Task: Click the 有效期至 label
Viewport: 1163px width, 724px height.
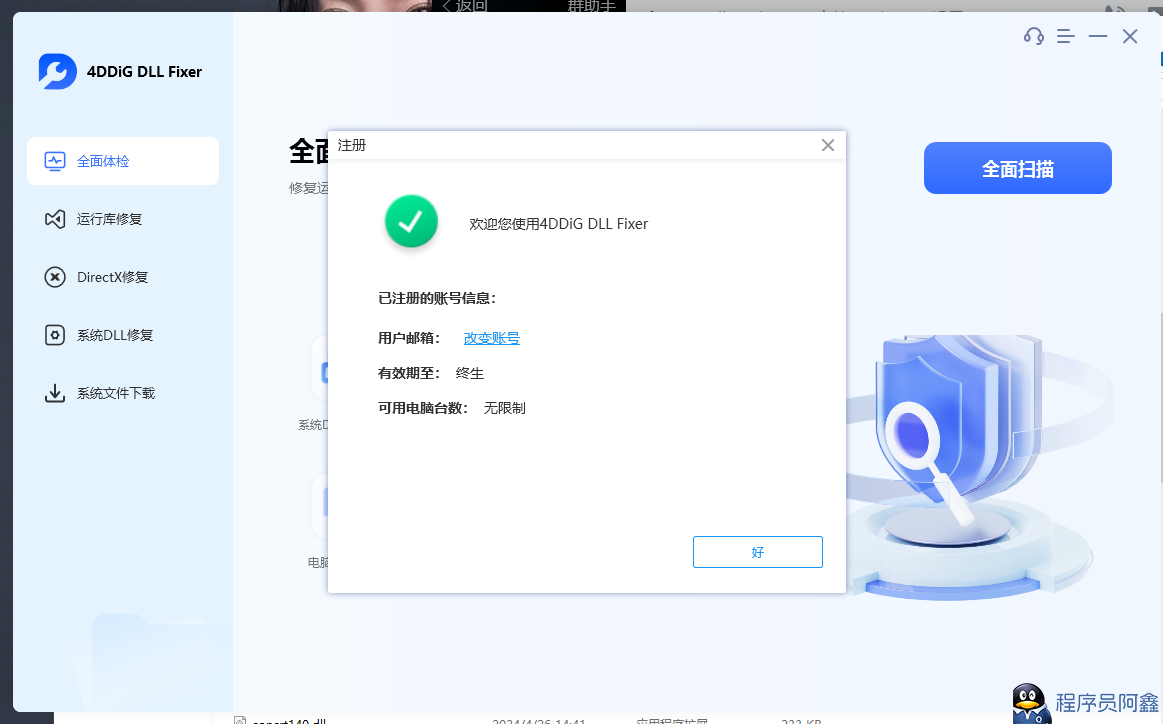Action: tap(409, 373)
